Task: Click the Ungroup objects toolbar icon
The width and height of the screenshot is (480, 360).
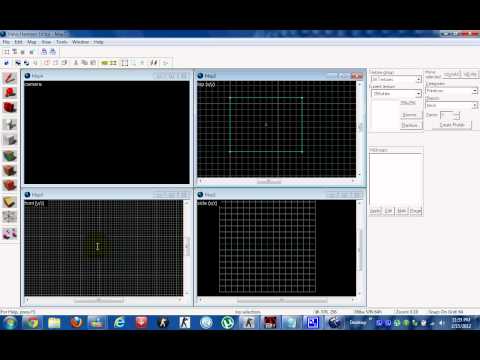Action: pos(26,63)
